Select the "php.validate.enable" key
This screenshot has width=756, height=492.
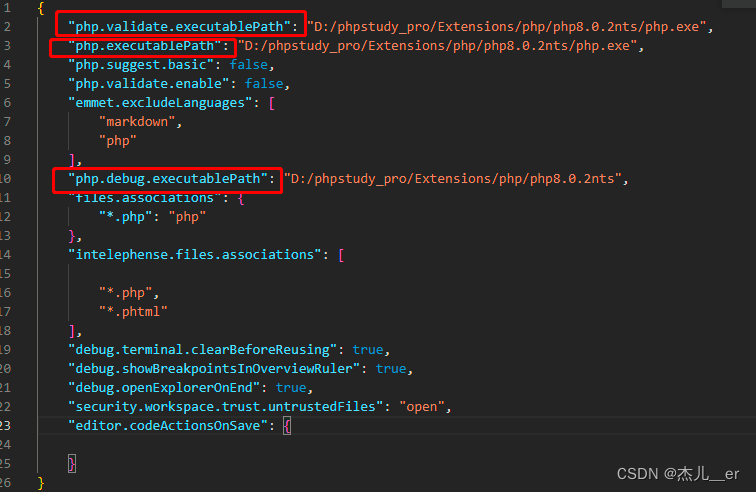click(x=148, y=83)
